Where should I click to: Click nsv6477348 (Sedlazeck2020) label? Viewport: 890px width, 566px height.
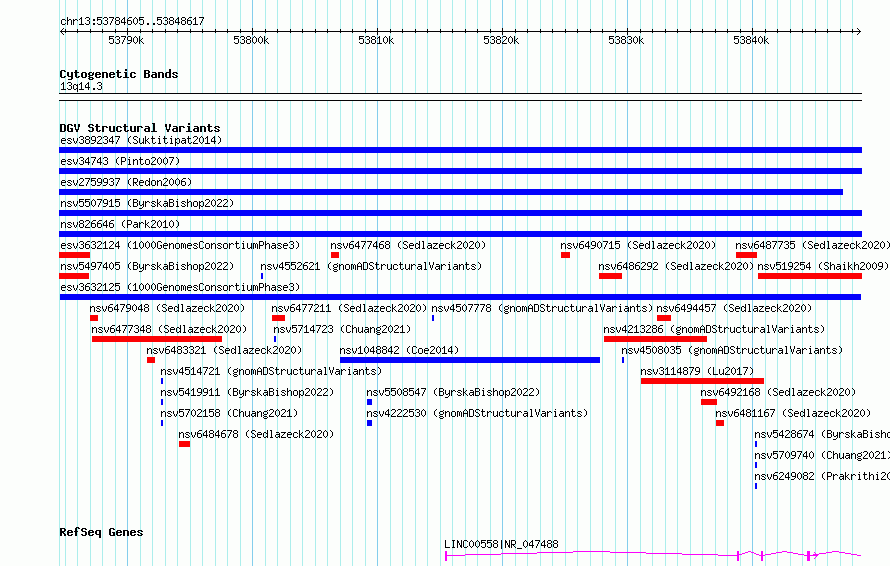(x=169, y=329)
